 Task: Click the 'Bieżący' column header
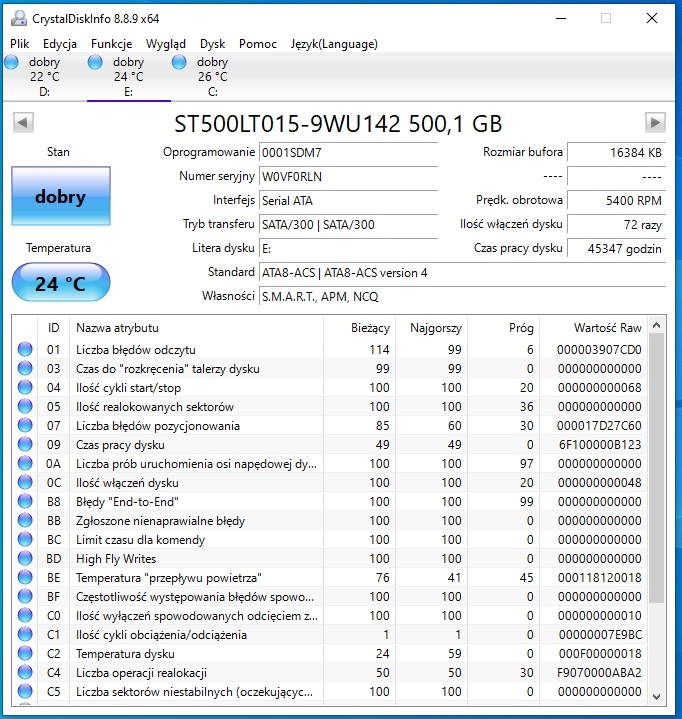360,328
